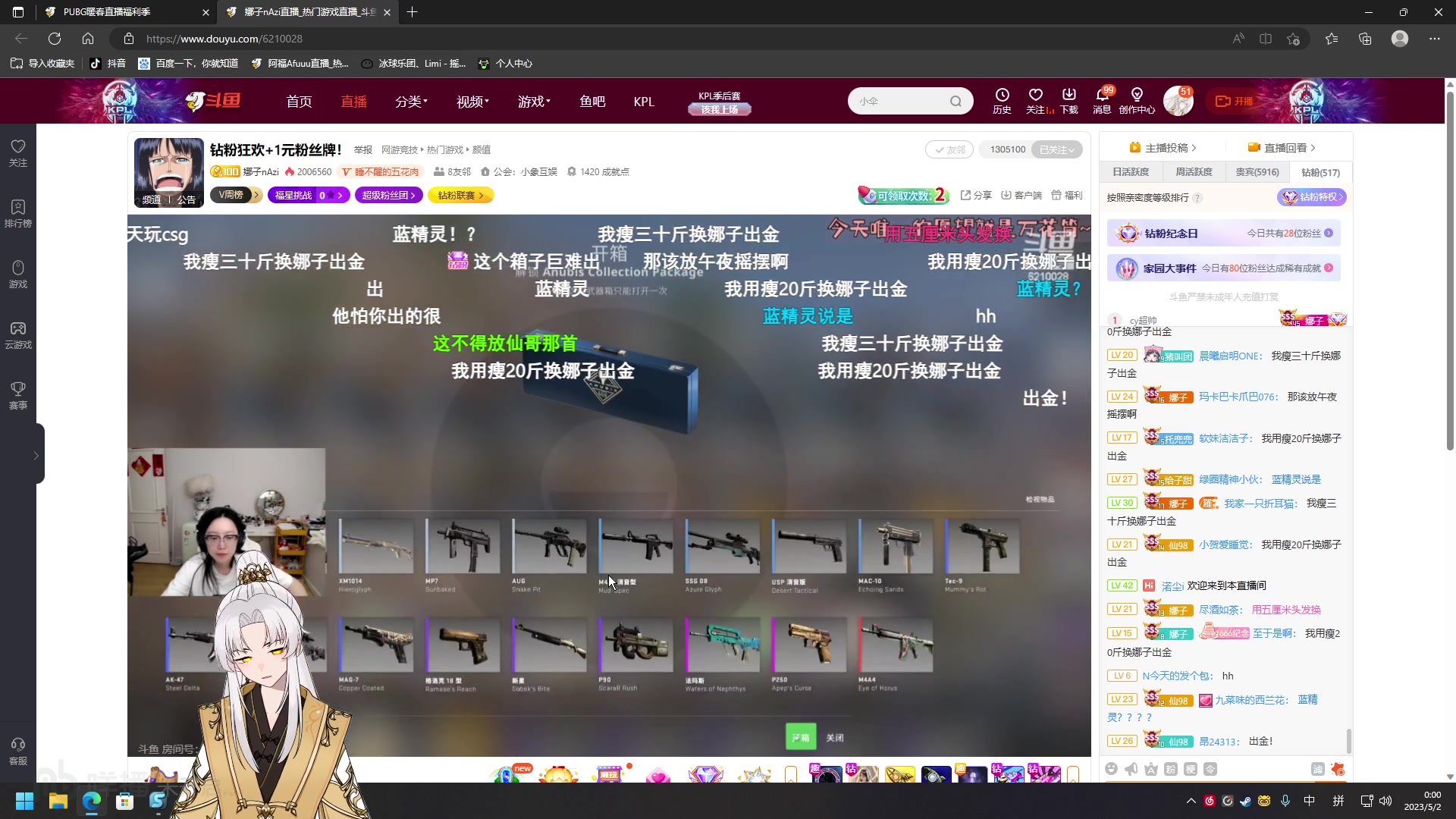Screen dimensions: 1456x819
Task: Click the search magnifier icon
Action: pyautogui.click(x=955, y=101)
